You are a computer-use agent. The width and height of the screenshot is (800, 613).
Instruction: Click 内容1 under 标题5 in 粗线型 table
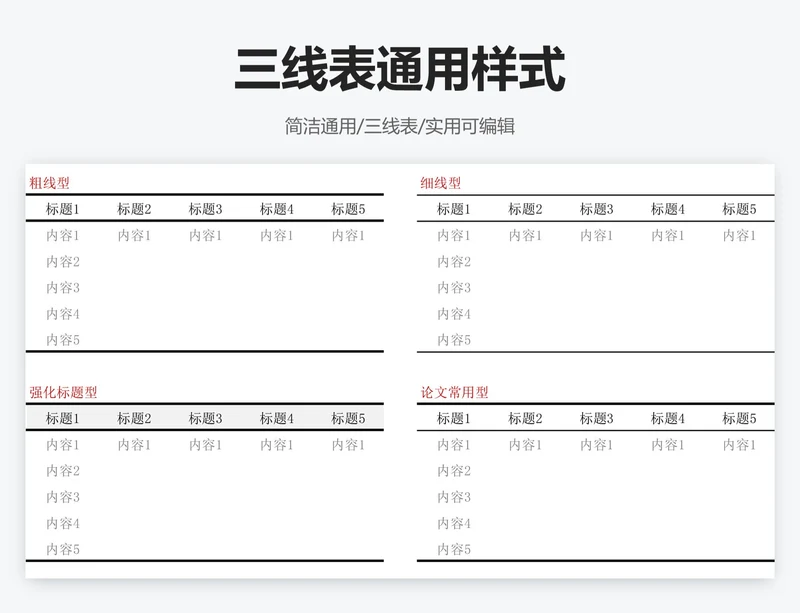tap(348, 235)
